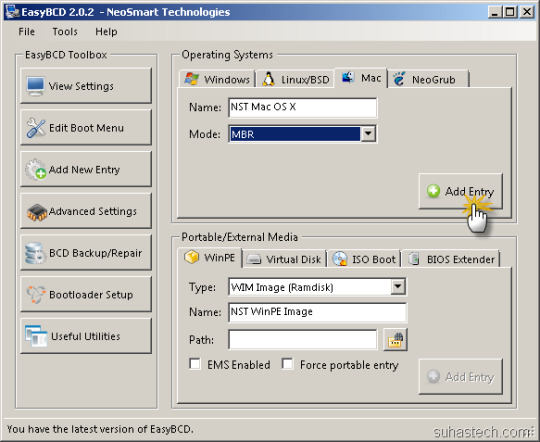Switch to the Windows tab

(x=217, y=79)
